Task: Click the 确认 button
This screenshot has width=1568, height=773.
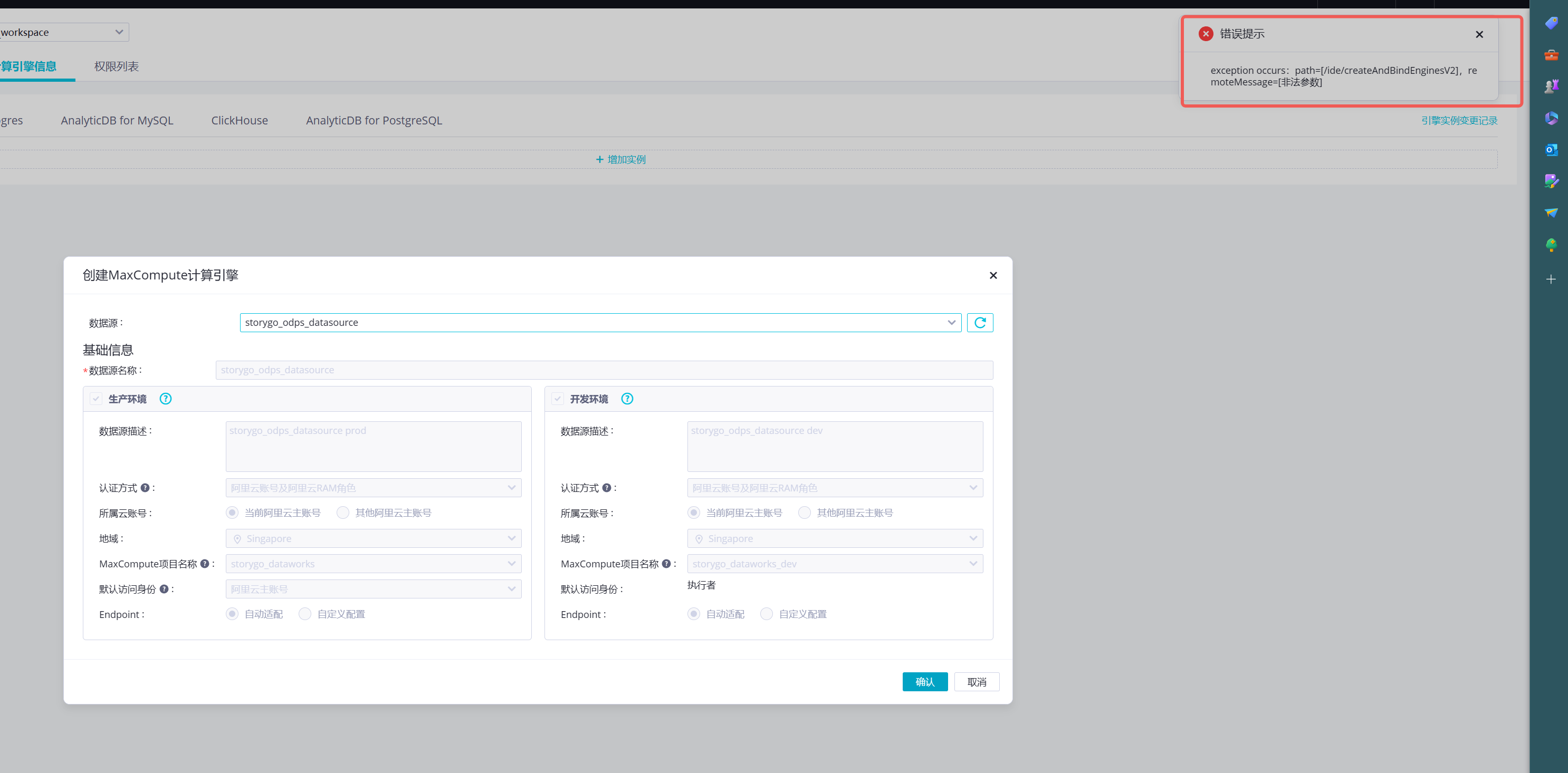Action: click(925, 682)
